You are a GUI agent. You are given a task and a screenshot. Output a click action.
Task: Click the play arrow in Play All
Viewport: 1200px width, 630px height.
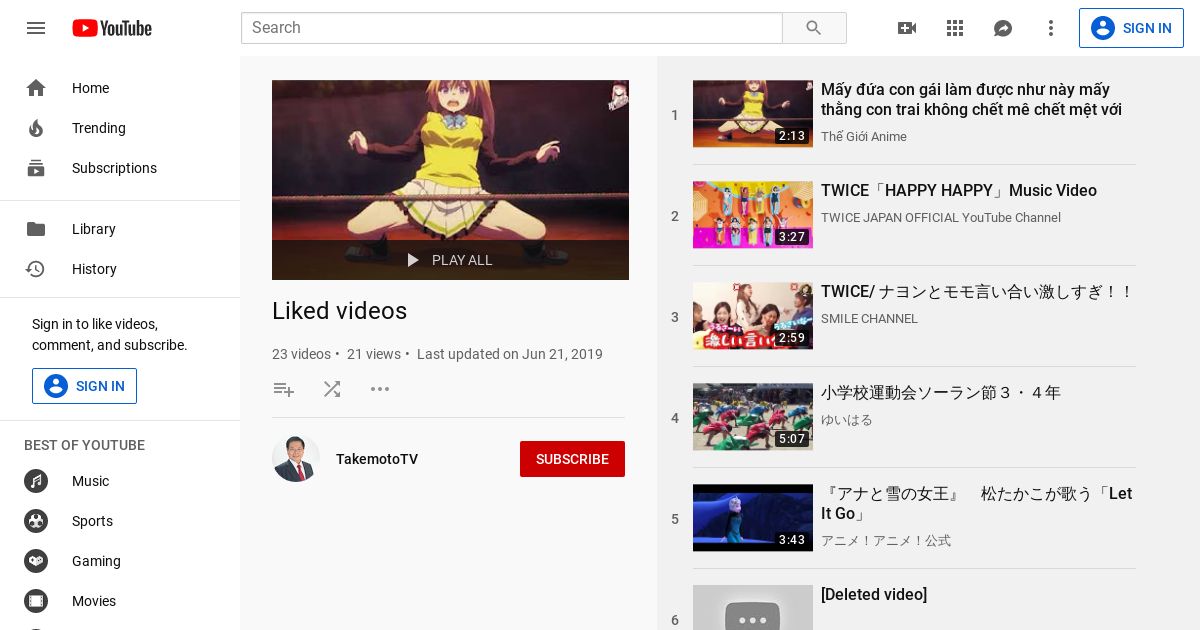pyautogui.click(x=412, y=260)
